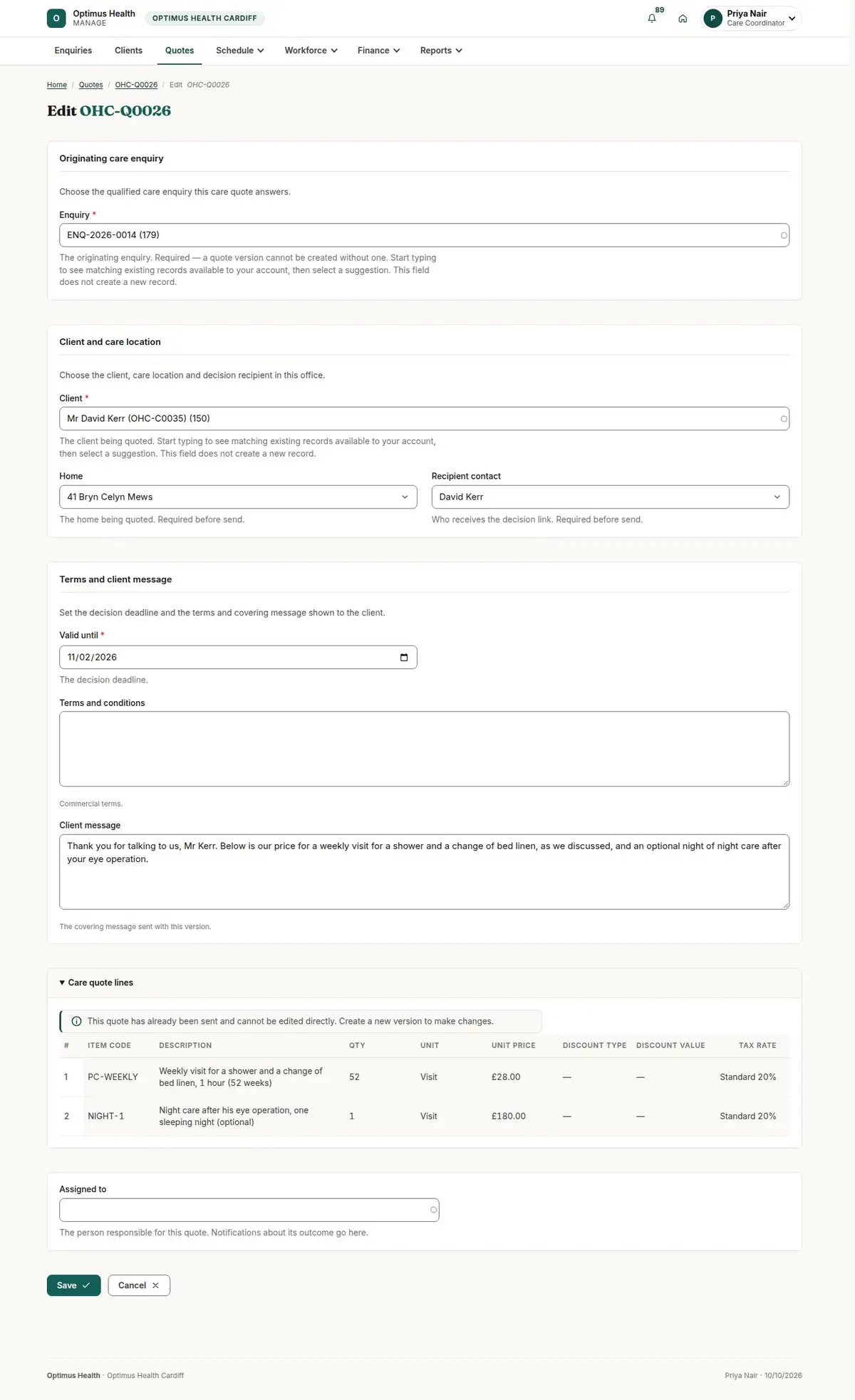Open the Priya Nair user menu chevron
Viewport: 855px width, 1400px height.
[x=792, y=19]
